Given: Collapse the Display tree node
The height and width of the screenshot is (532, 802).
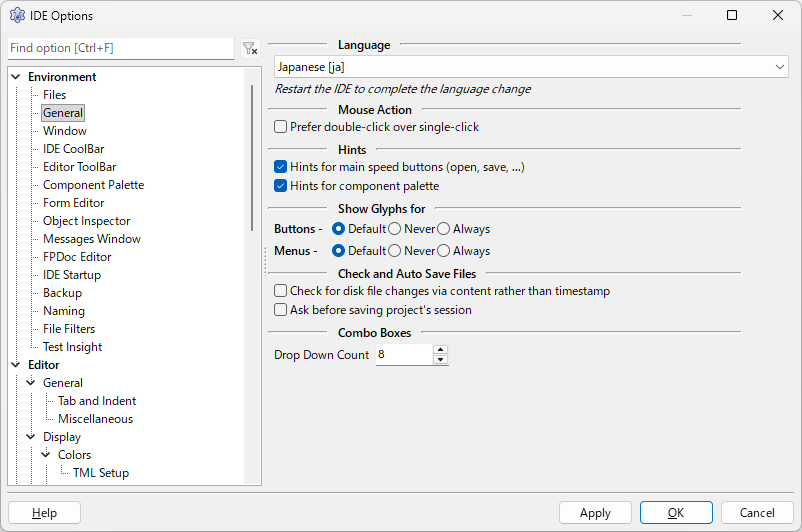Looking at the screenshot, I should [30, 437].
